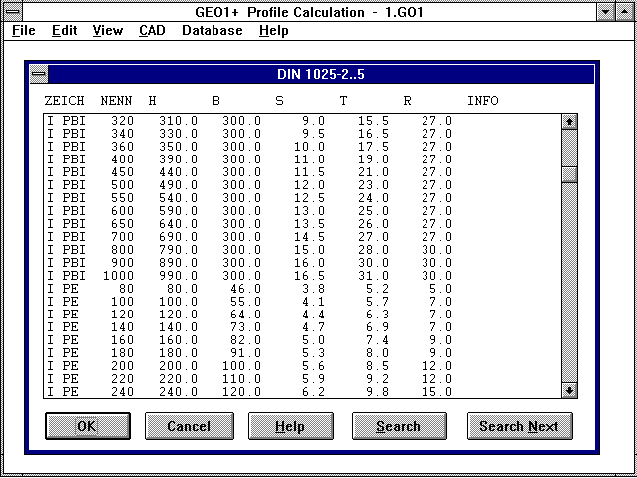Maximize the GEO1+ Profile Calculation window
This screenshot has height=478, width=637.
click(x=625, y=11)
